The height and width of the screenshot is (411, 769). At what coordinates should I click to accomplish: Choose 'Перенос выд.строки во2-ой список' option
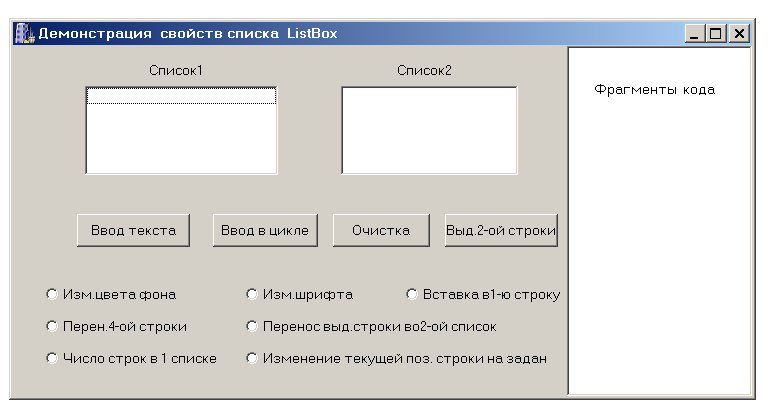[252, 326]
